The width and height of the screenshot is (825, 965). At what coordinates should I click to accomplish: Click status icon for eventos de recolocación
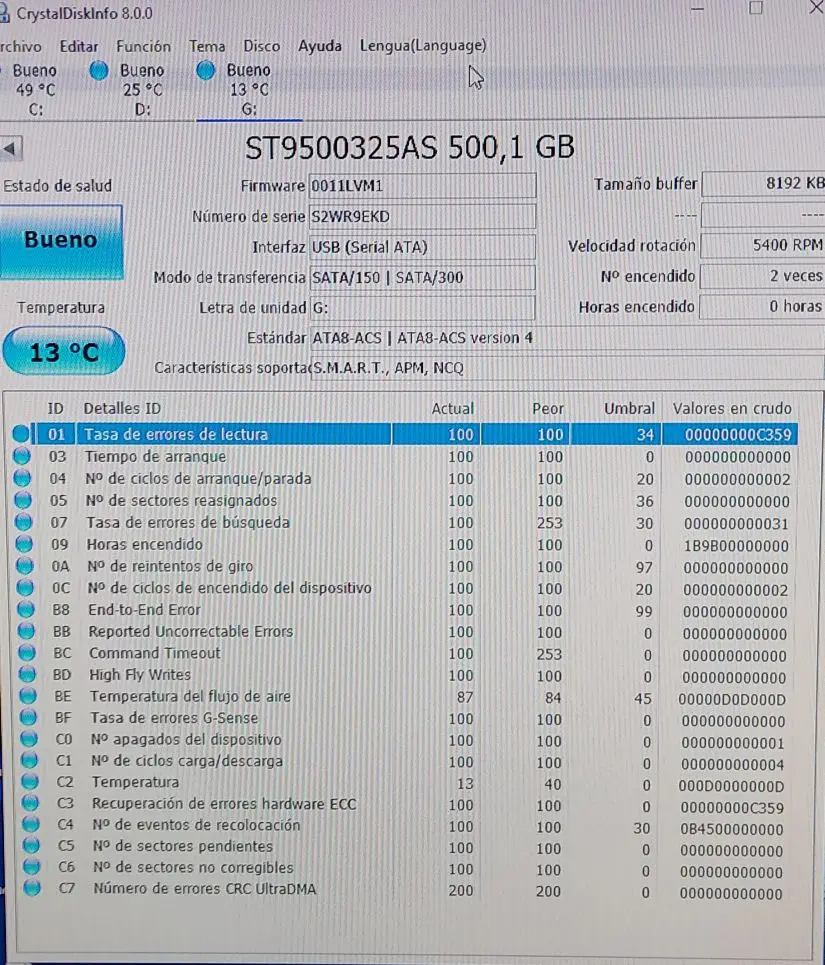click(31, 824)
